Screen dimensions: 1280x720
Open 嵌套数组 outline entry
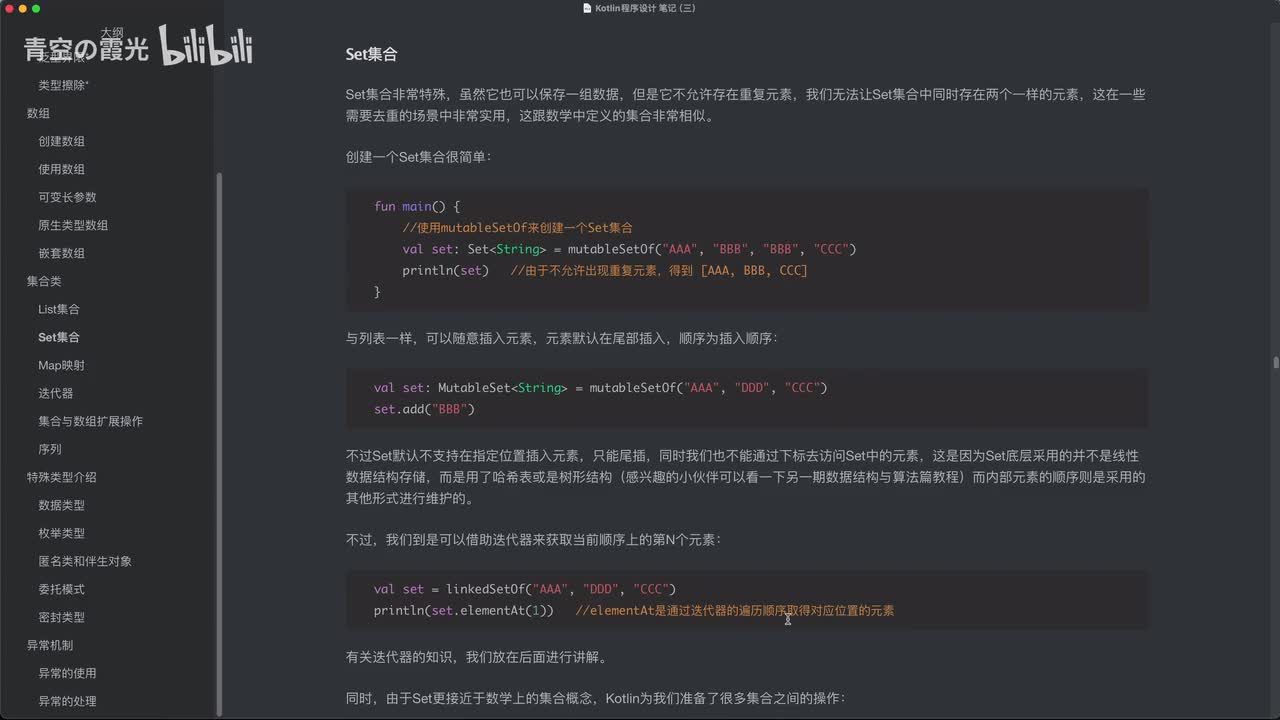point(61,253)
